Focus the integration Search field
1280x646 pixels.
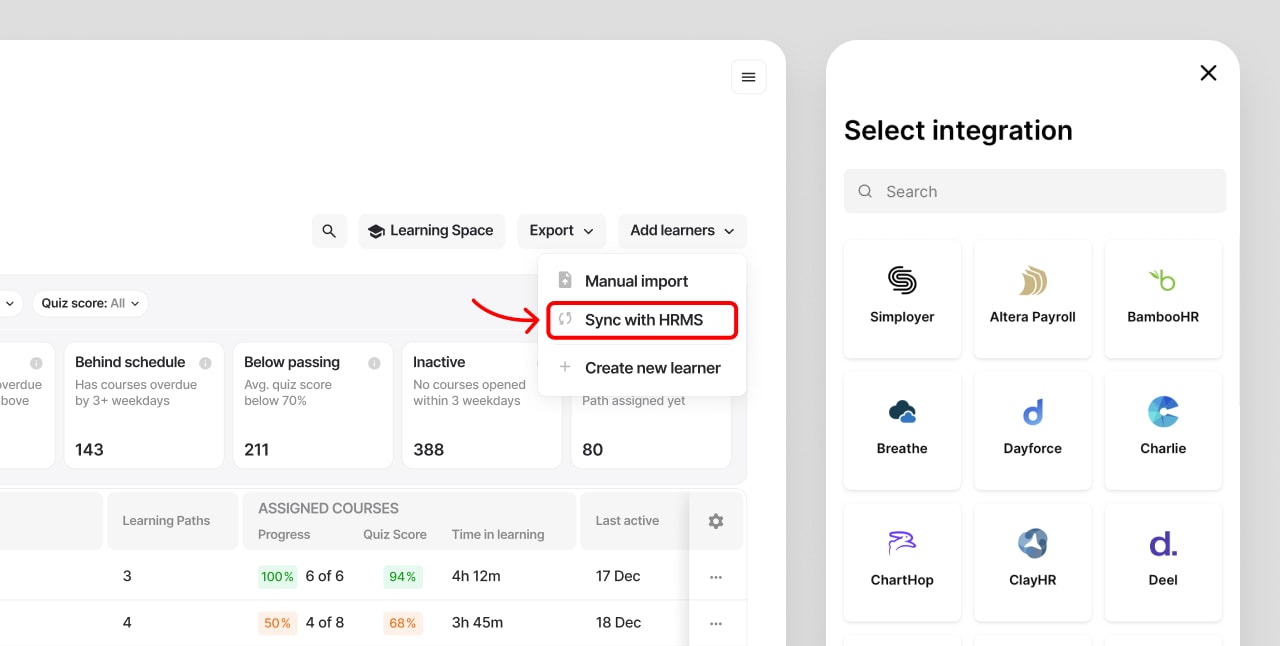tap(1035, 191)
